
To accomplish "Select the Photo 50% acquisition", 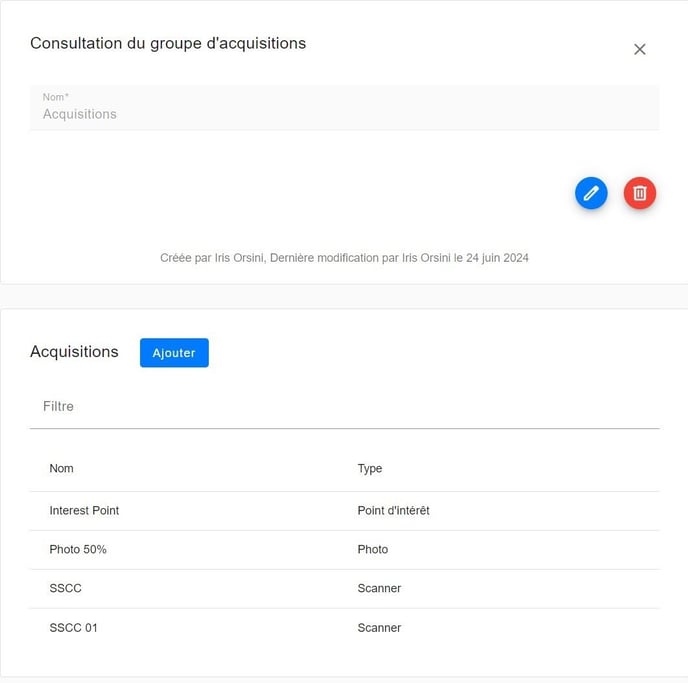I will pyautogui.click(x=78, y=549).
